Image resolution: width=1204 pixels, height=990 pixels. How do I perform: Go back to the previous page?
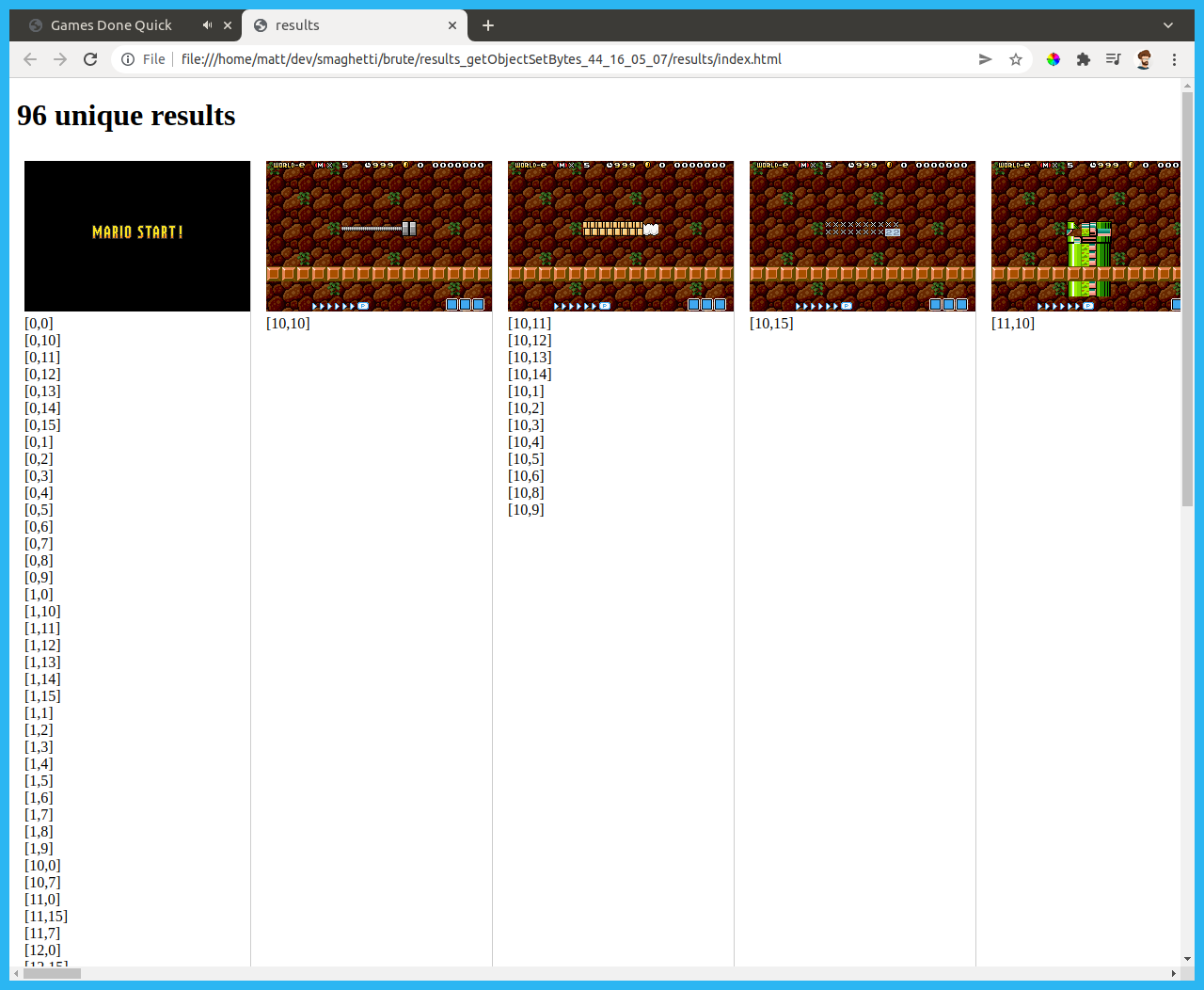coord(30,59)
